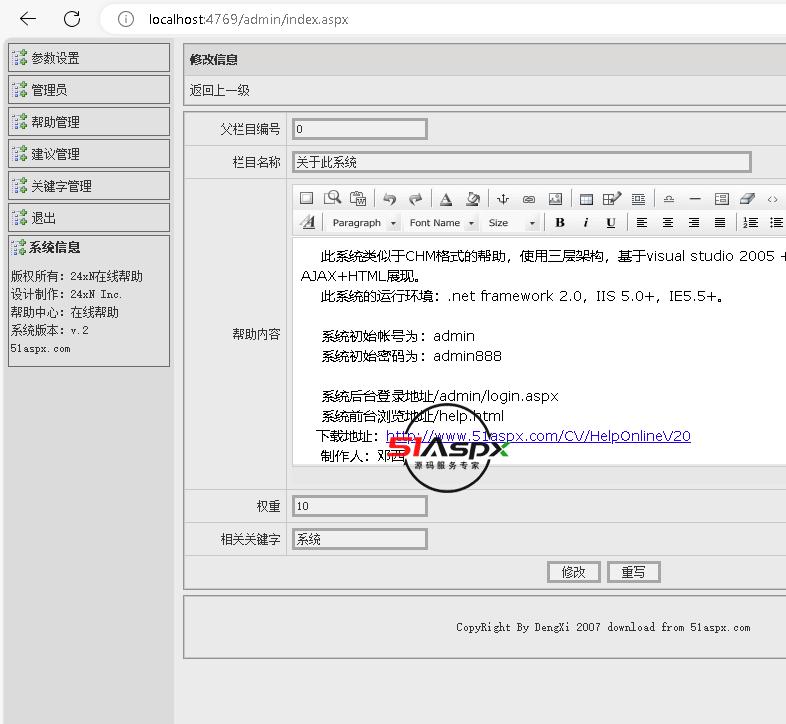Click 系统版本: v.2 text
The image size is (786, 724).
[50, 330]
